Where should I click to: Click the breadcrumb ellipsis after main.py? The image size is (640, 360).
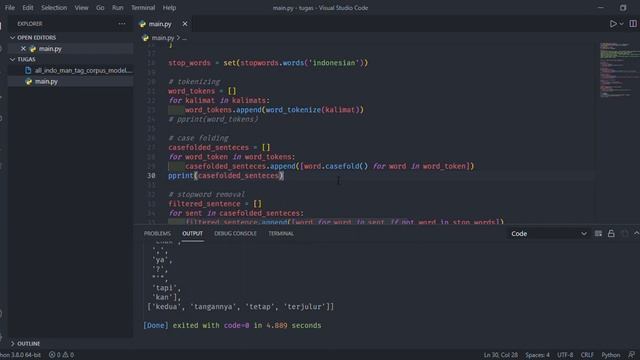click(184, 38)
